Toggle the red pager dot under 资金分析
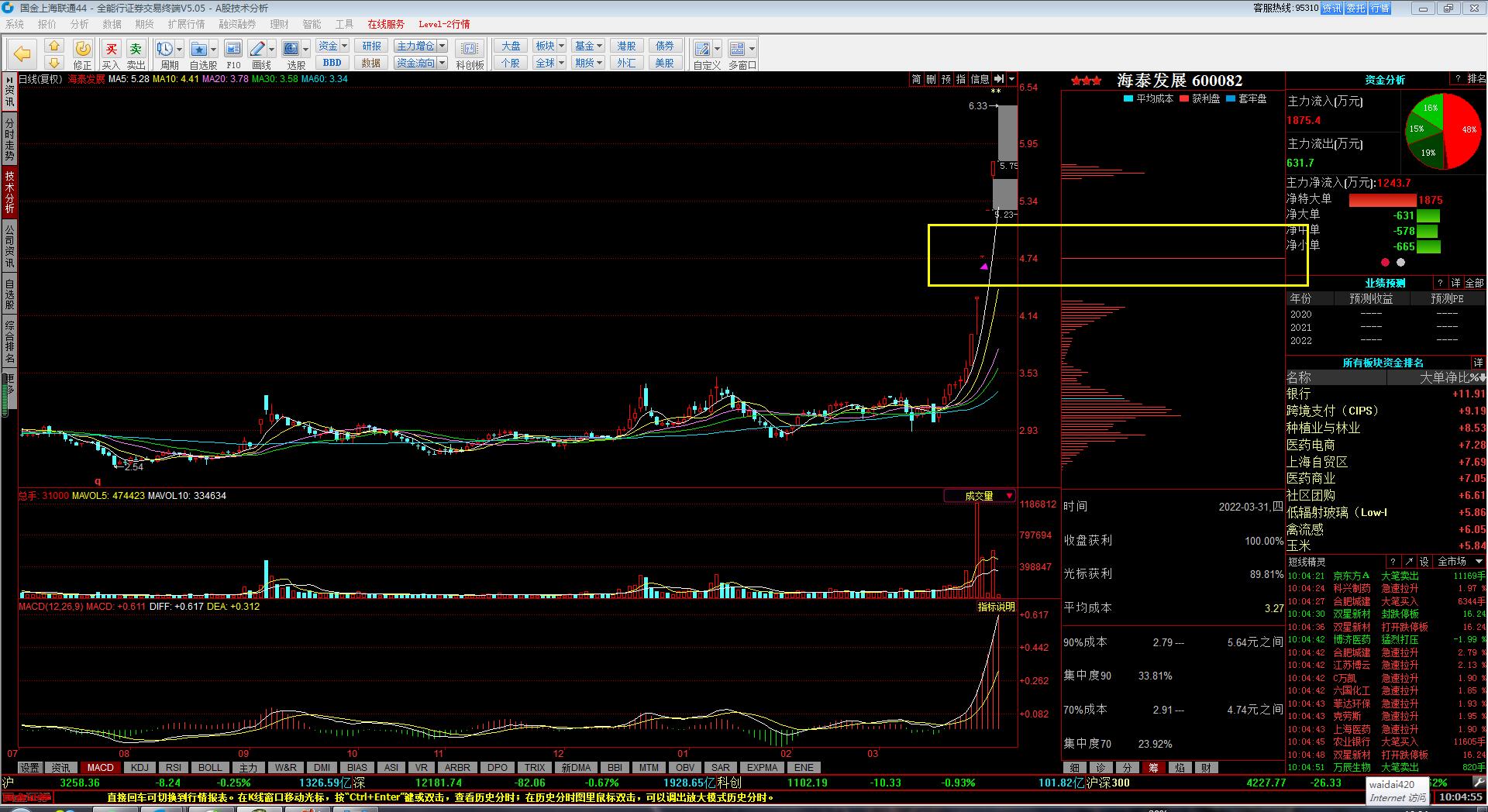Screen dimensions: 1488x812 coord(1385,263)
